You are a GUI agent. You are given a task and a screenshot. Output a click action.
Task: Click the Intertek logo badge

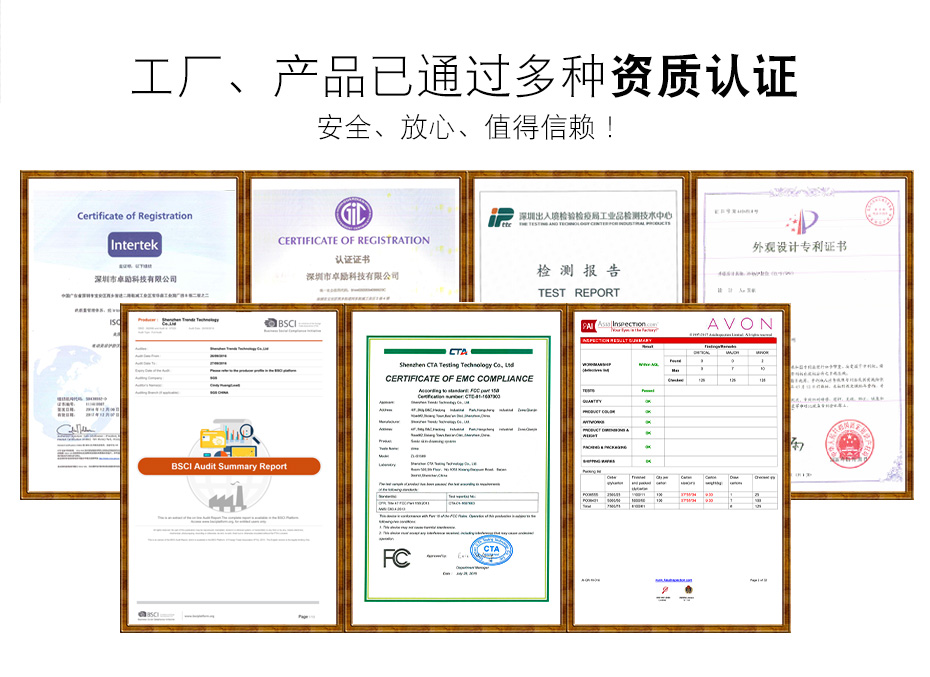point(135,244)
